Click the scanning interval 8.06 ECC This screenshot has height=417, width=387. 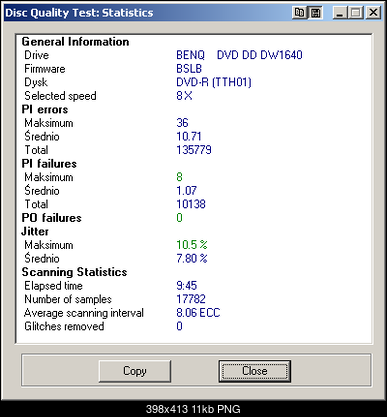point(198,313)
